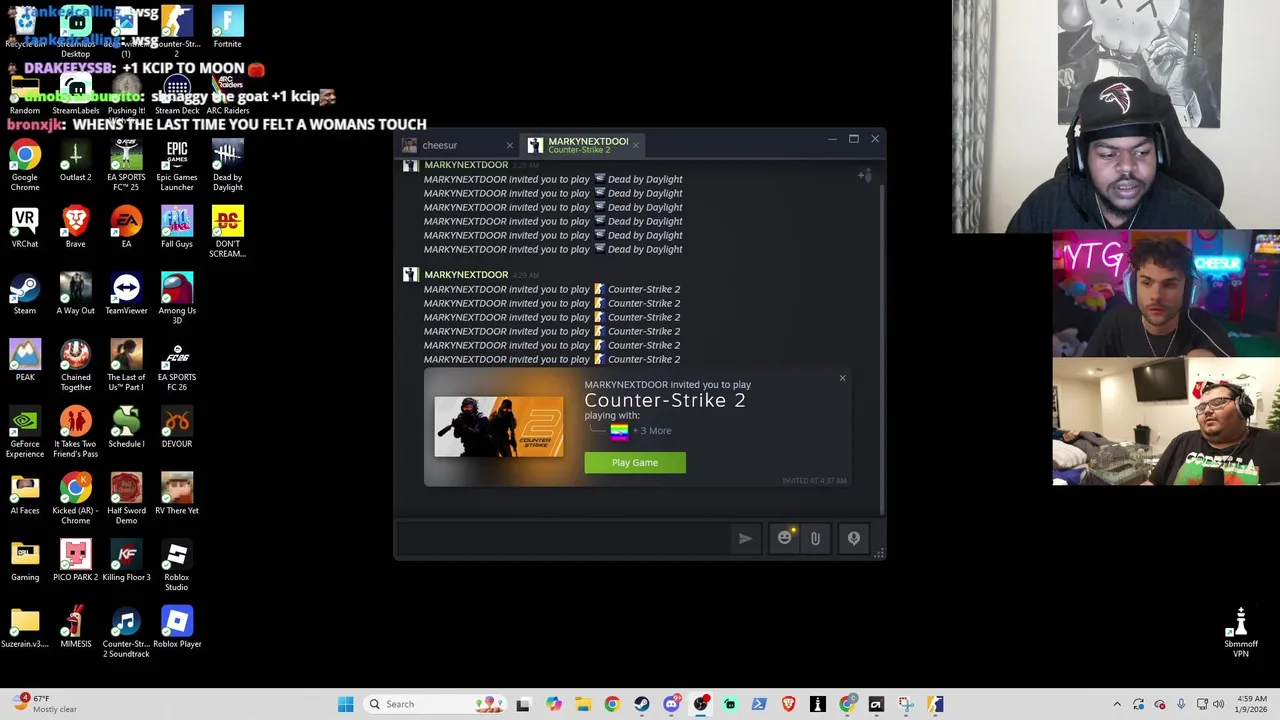Open the Windows Start menu
The height and width of the screenshot is (720, 1280).
(x=345, y=704)
